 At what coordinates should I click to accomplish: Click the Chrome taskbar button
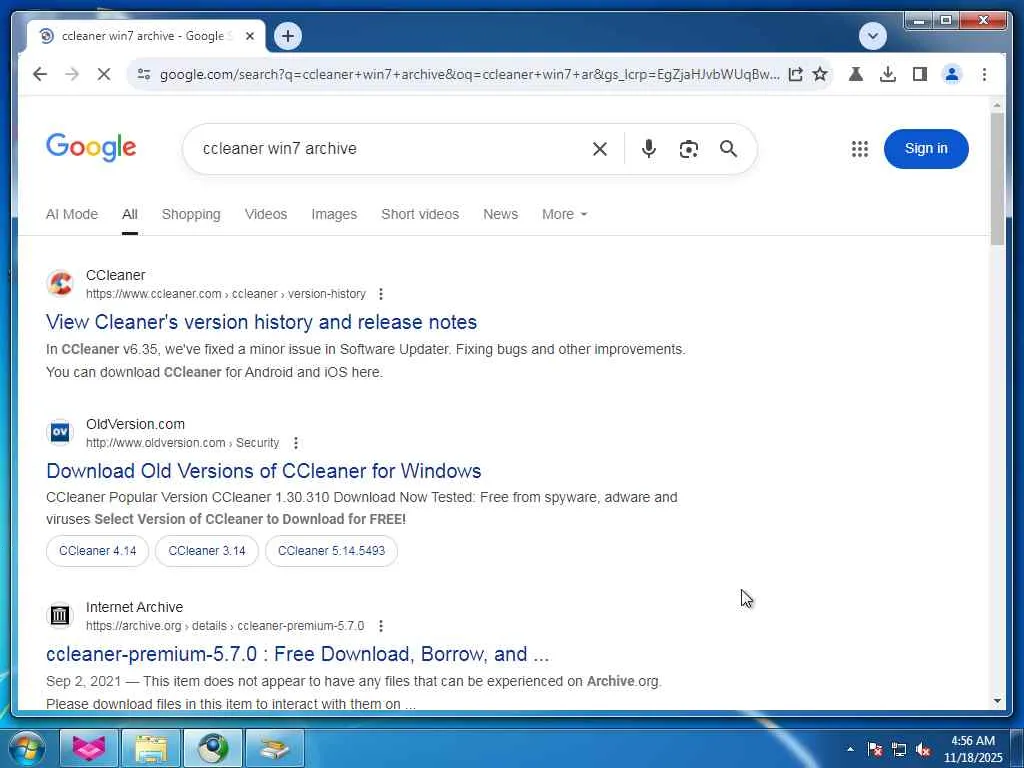point(213,748)
